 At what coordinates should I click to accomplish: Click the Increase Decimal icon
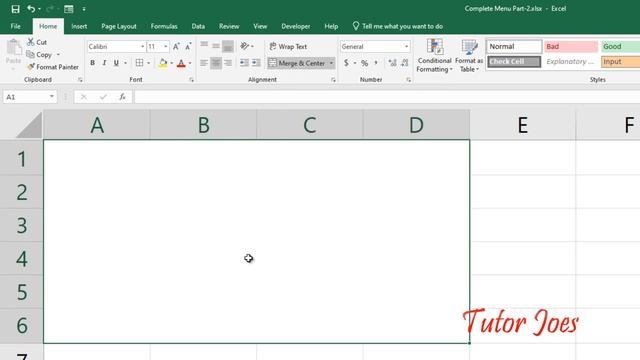coord(392,63)
